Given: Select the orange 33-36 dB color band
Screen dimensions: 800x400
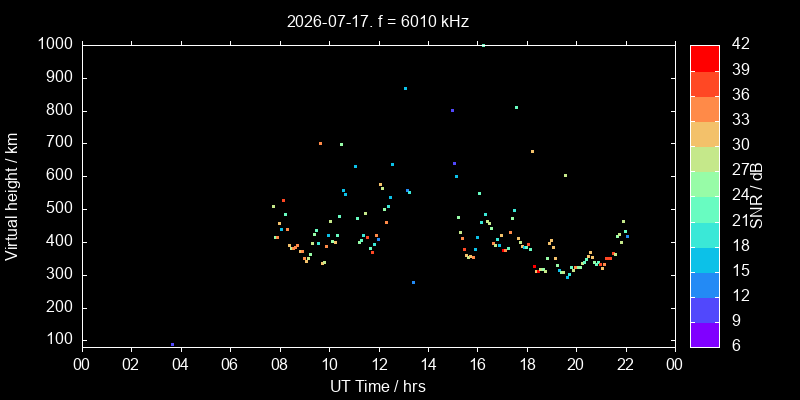Looking at the screenshot, I should (x=705, y=109).
